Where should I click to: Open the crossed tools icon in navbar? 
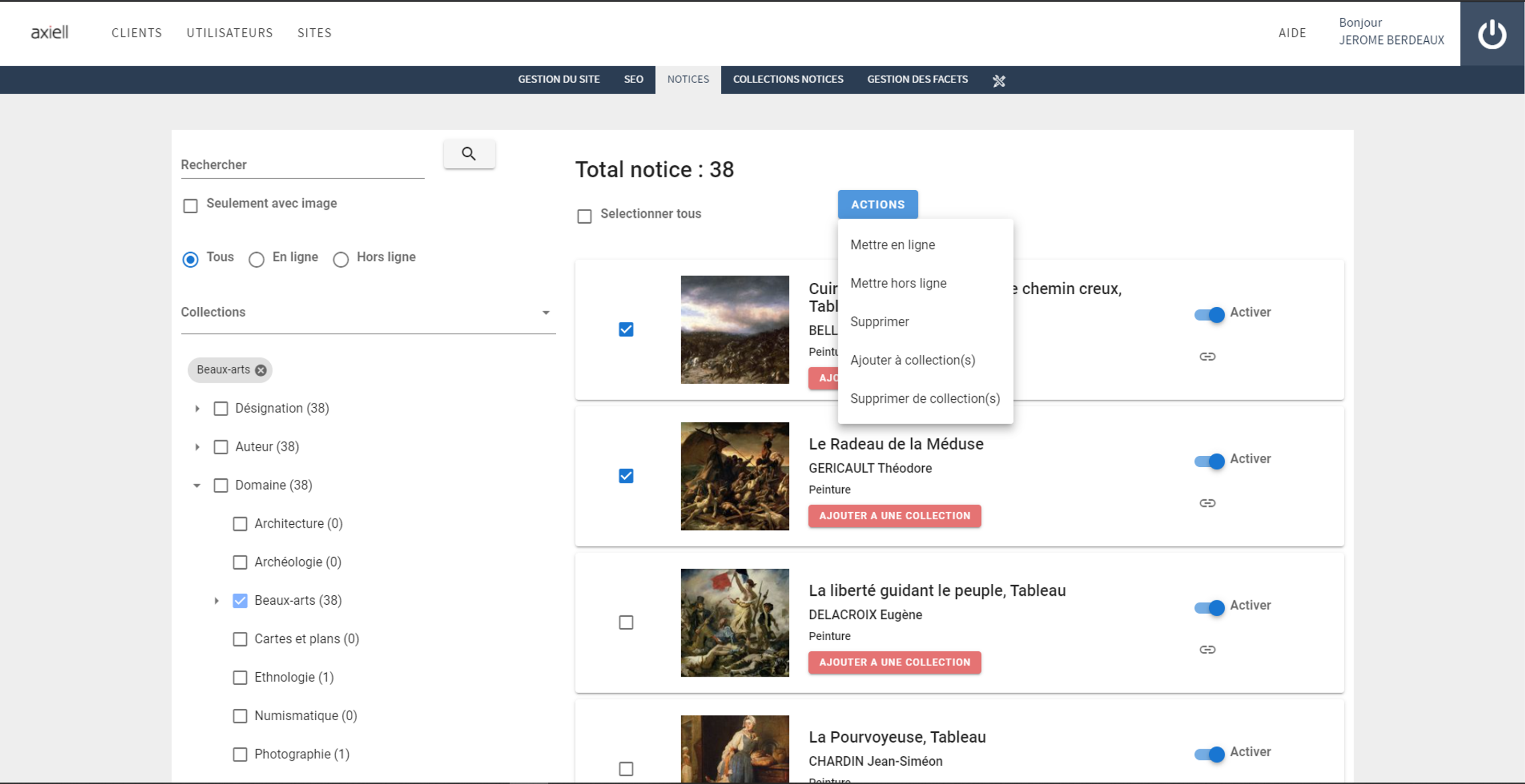pos(999,80)
